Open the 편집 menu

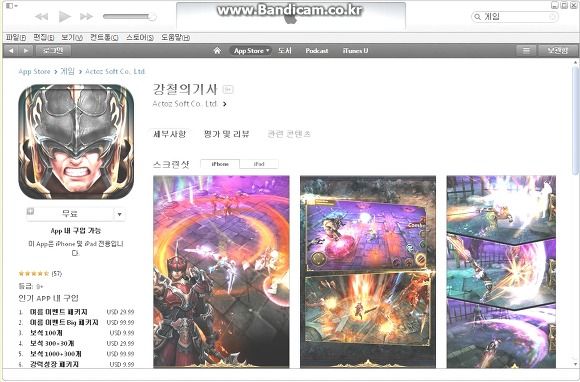coord(43,37)
